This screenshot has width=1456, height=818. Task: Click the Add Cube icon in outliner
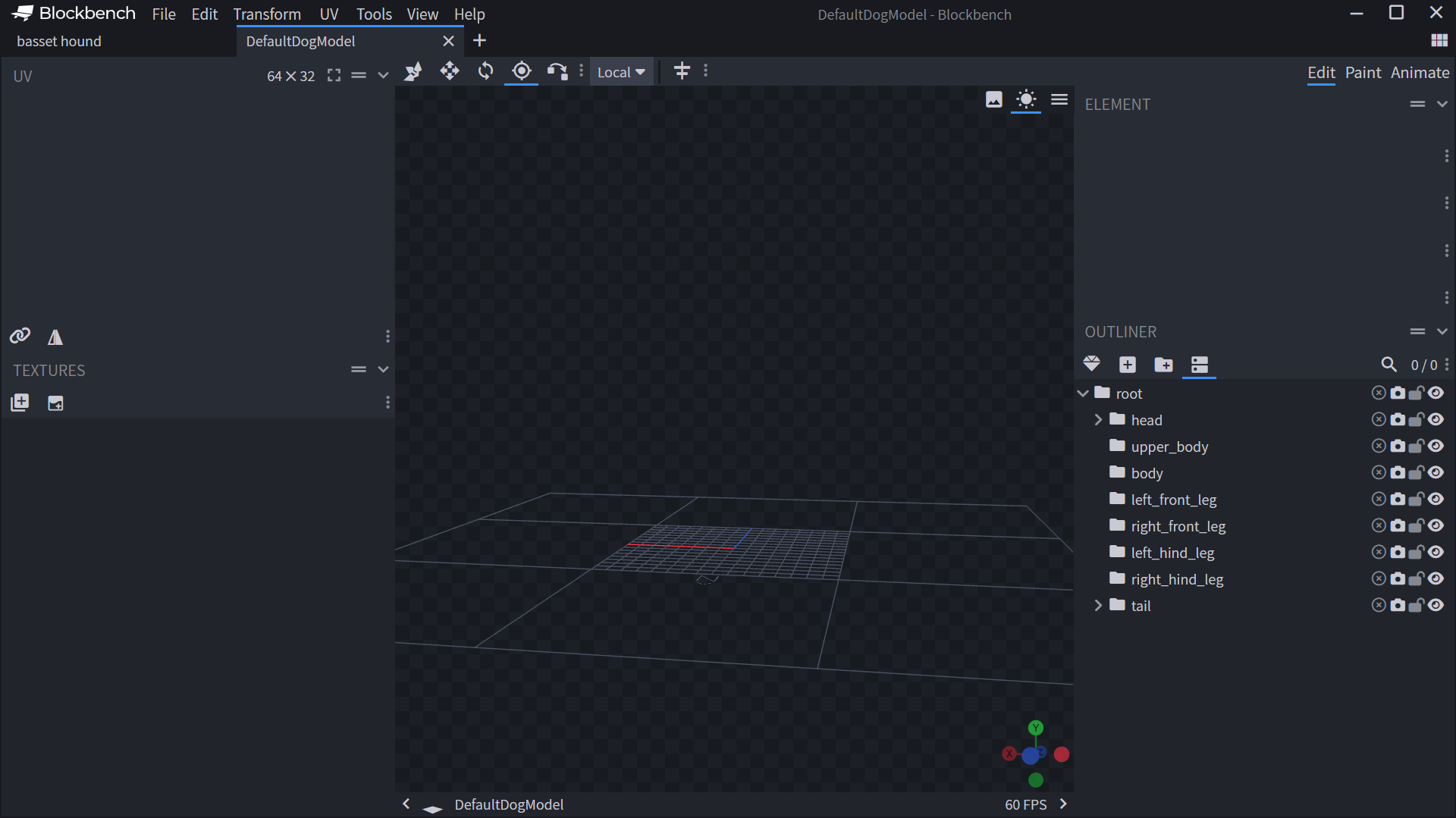[1128, 365]
